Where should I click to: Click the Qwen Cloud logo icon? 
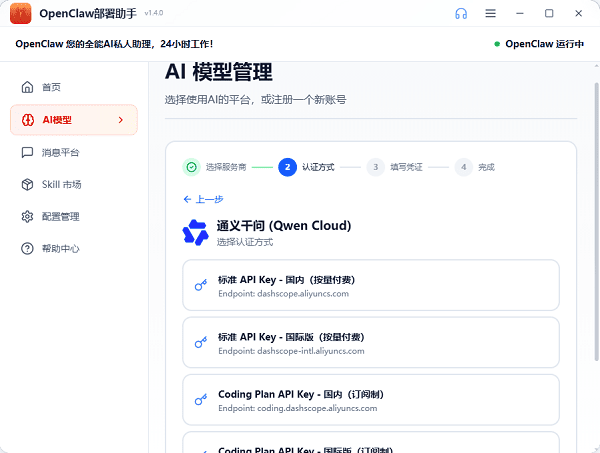point(196,232)
